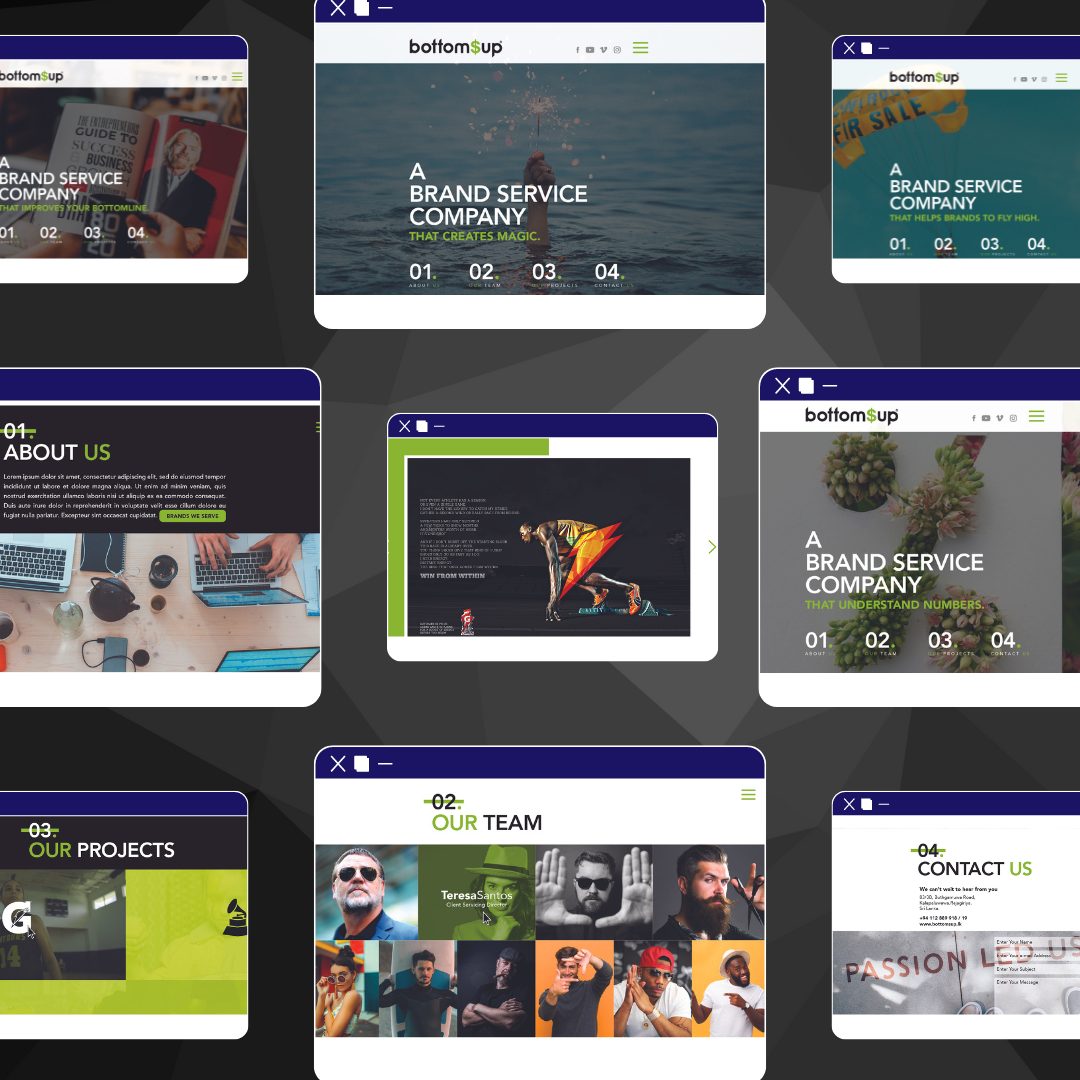The width and height of the screenshot is (1080, 1080).
Task: Select '02. Our Team' in 'Creates Magic' window
Action: coord(485,275)
